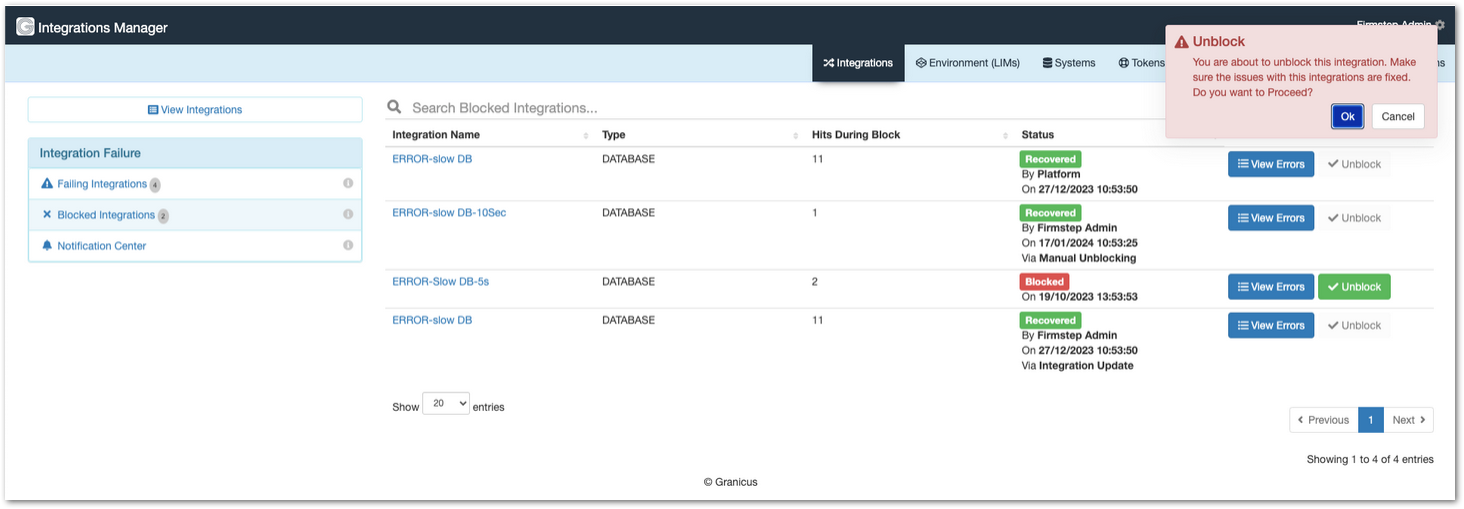Click the magnifying glass search icon

pyautogui.click(x=394, y=107)
